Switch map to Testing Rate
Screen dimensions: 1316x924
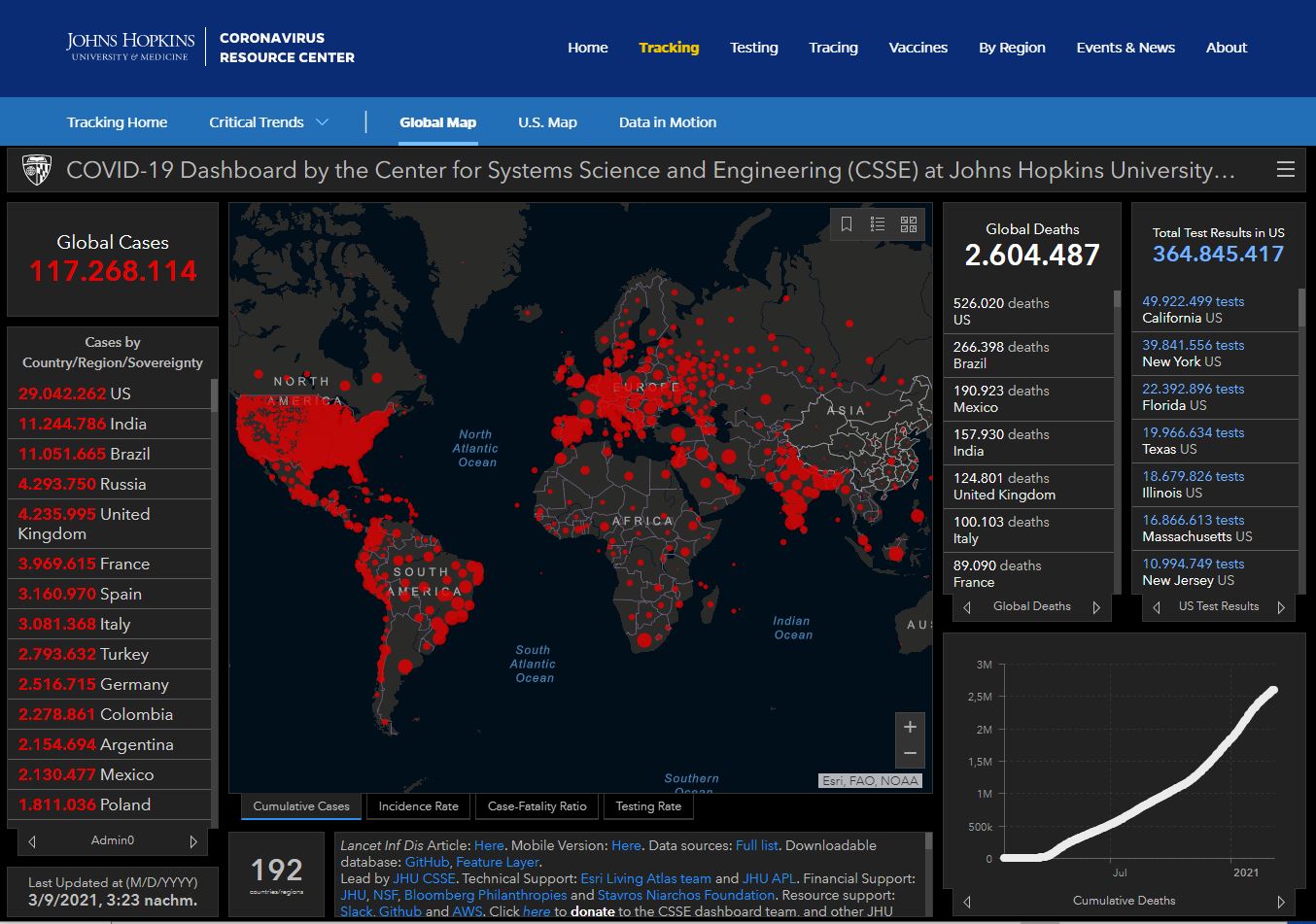pos(648,806)
